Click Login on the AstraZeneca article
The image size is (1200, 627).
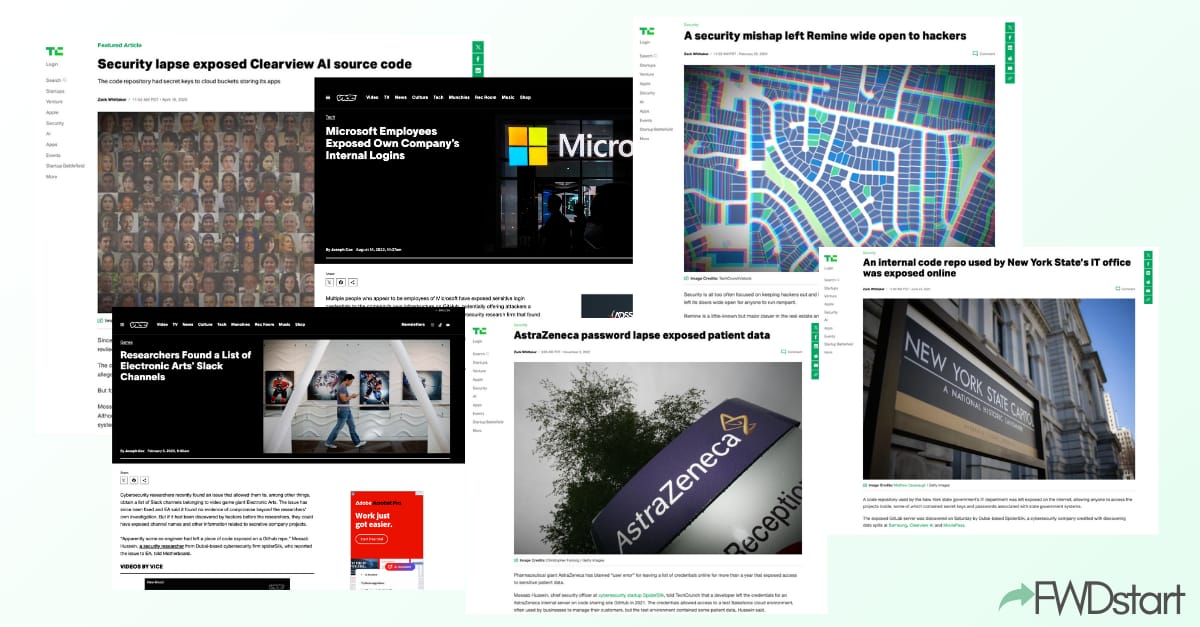[x=478, y=342]
